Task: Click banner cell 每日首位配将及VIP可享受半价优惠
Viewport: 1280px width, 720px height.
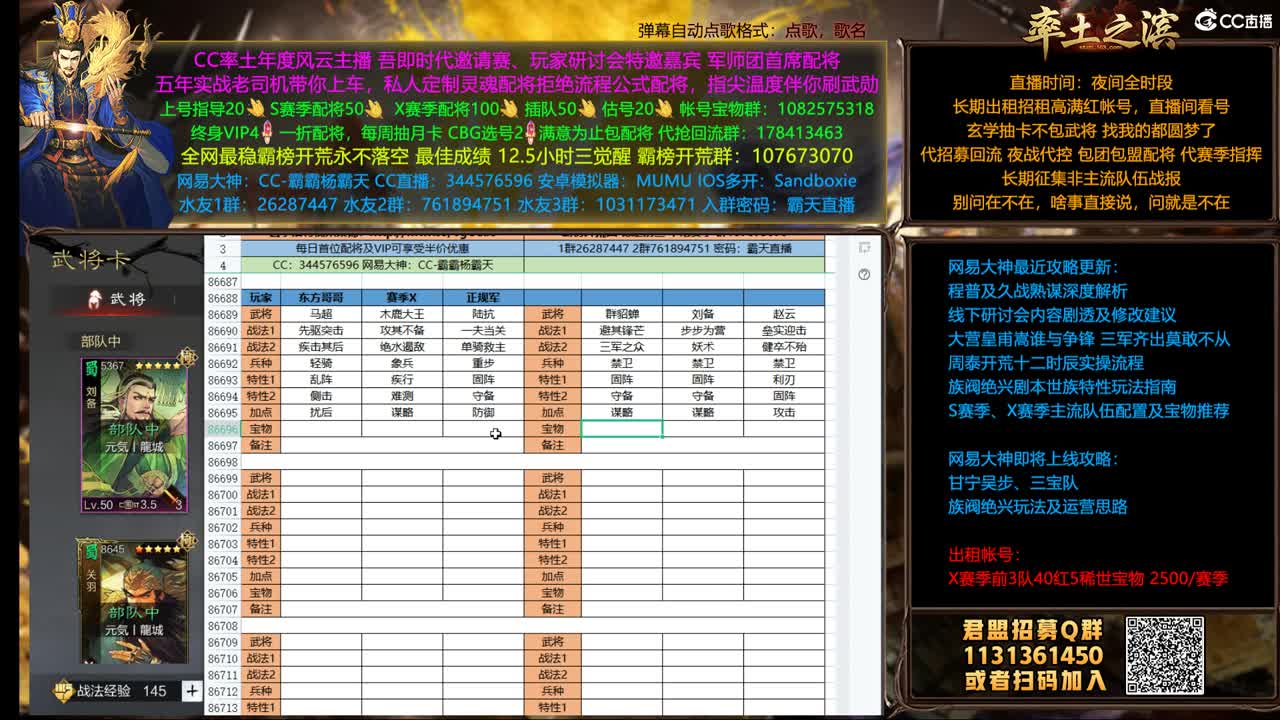Action: point(382,248)
